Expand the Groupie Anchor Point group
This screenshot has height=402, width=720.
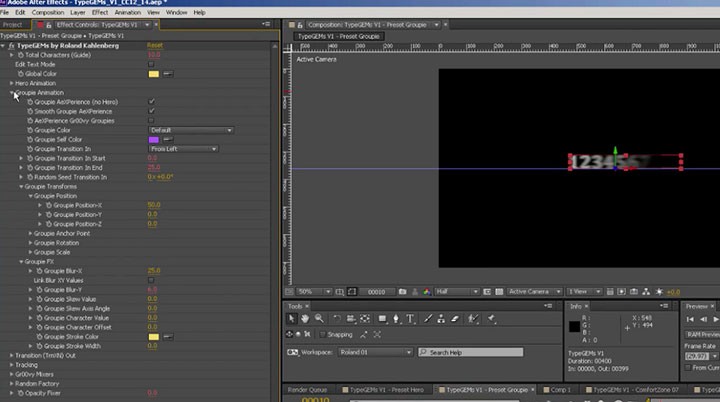click(x=31, y=233)
